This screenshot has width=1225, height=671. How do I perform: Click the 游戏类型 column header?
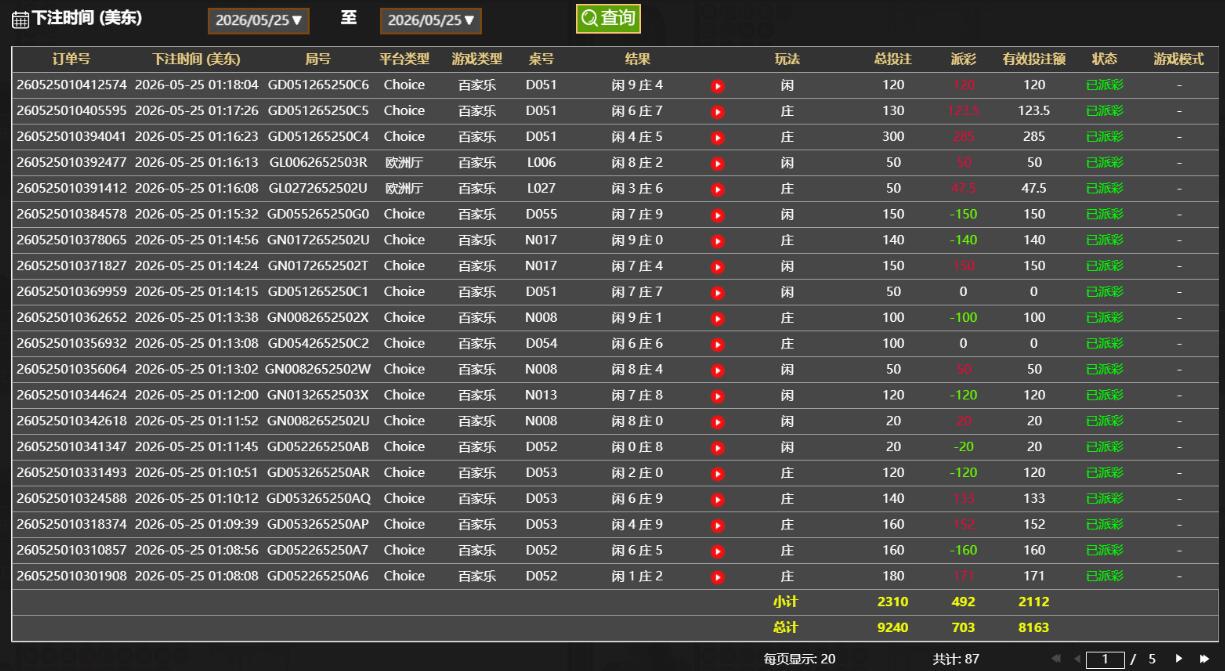[477, 59]
